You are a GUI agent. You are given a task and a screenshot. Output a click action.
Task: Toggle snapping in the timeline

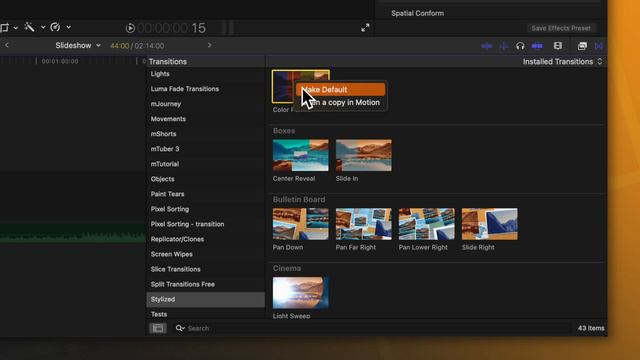[x=537, y=46]
